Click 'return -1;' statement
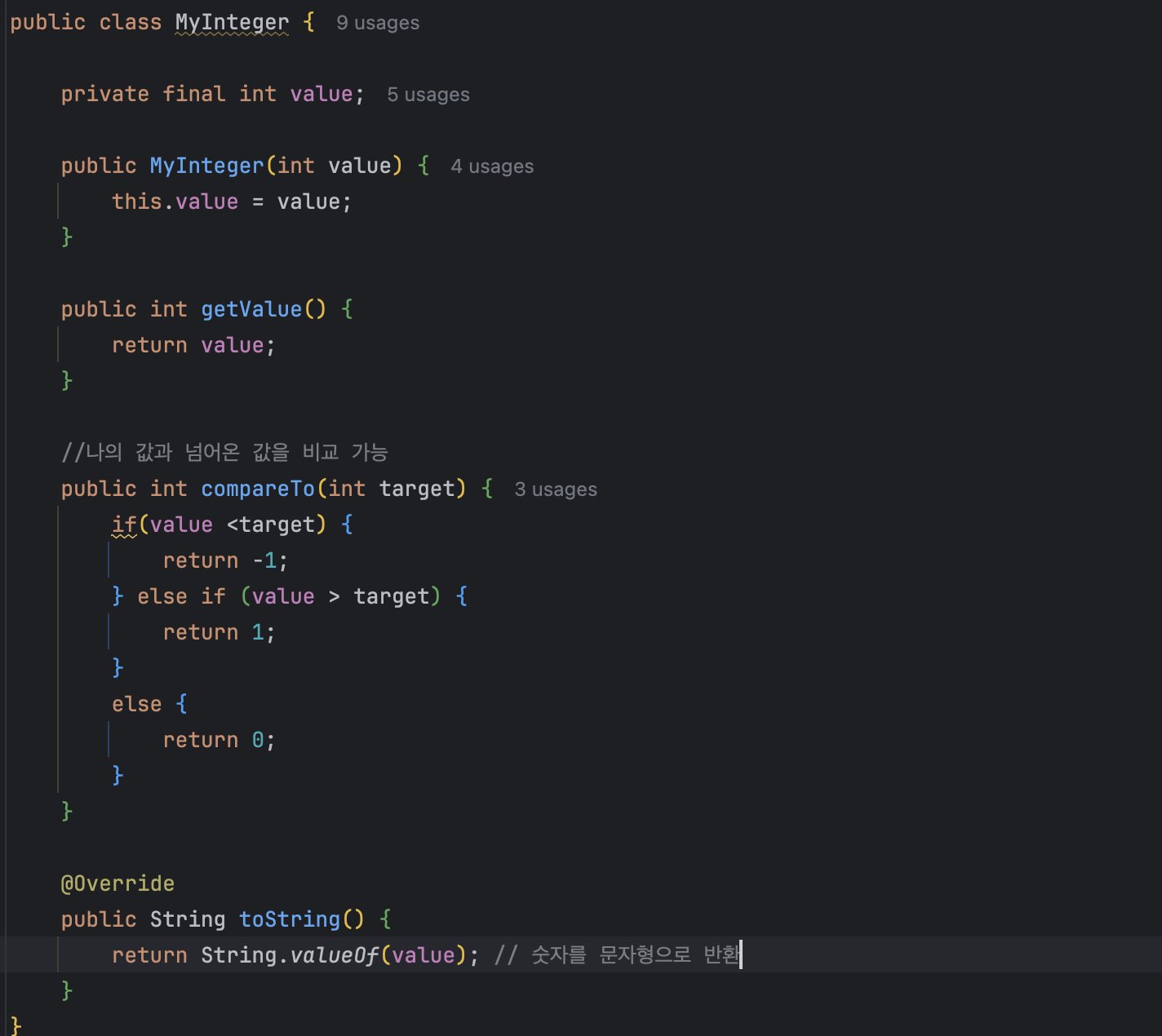Viewport: 1162px width, 1036px height. coord(225,560)
